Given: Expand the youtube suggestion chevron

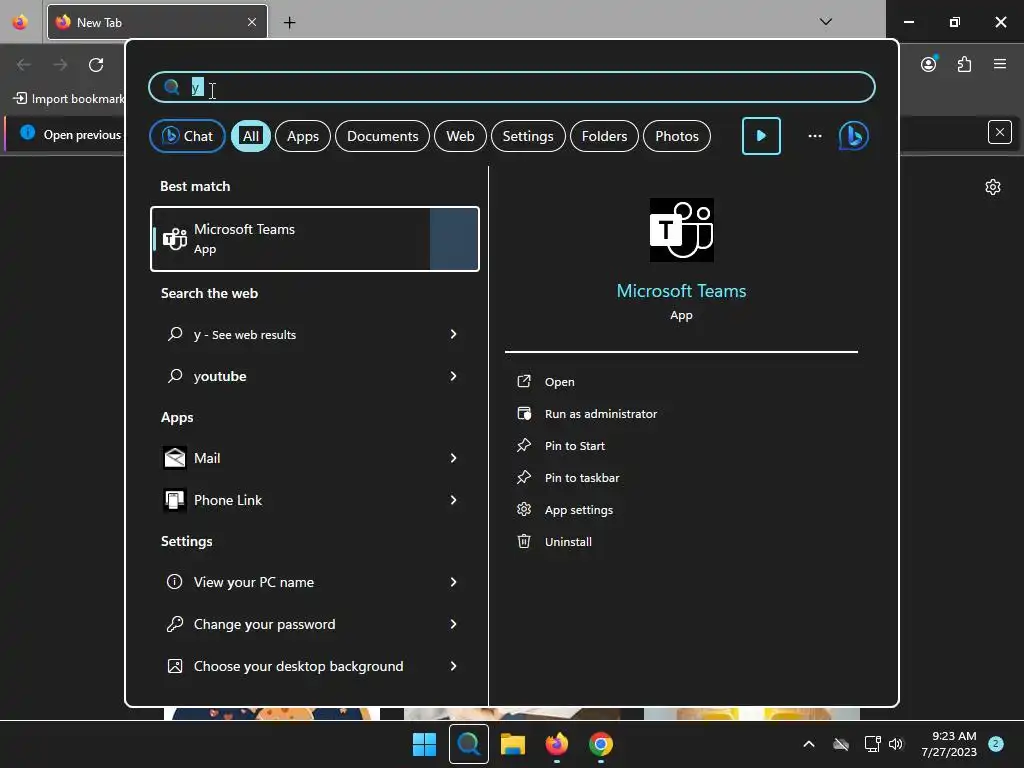Looking at the screenshot, I should 453,376.
